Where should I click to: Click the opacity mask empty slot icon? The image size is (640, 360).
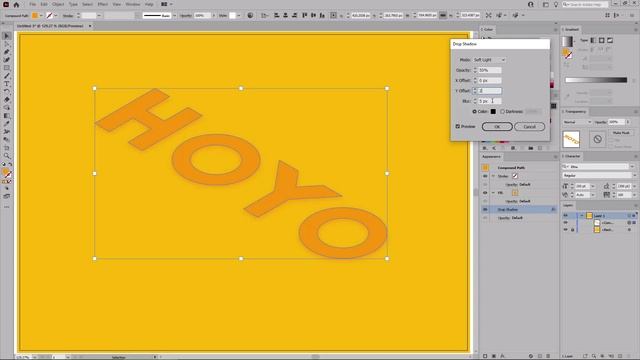(x=598, y=139)
